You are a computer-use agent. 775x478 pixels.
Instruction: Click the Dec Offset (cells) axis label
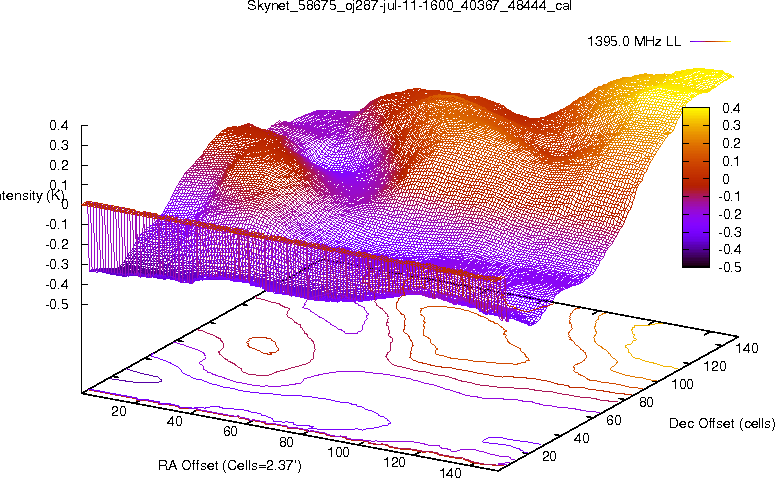[722, 423]
